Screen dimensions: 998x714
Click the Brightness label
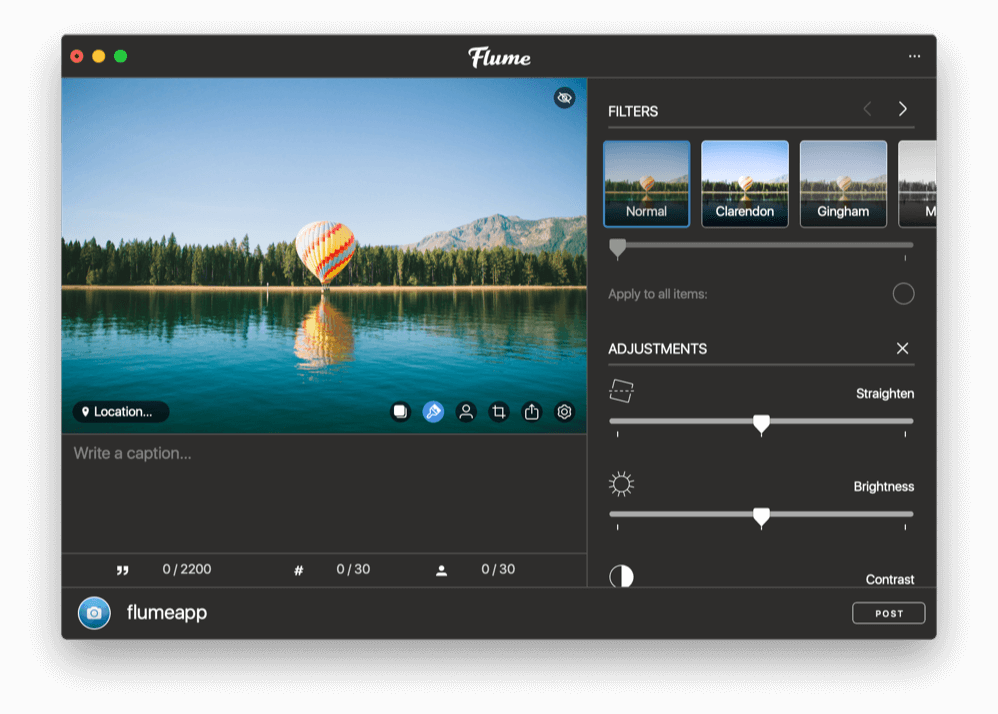pyautogui.click(x=883, y=486)
